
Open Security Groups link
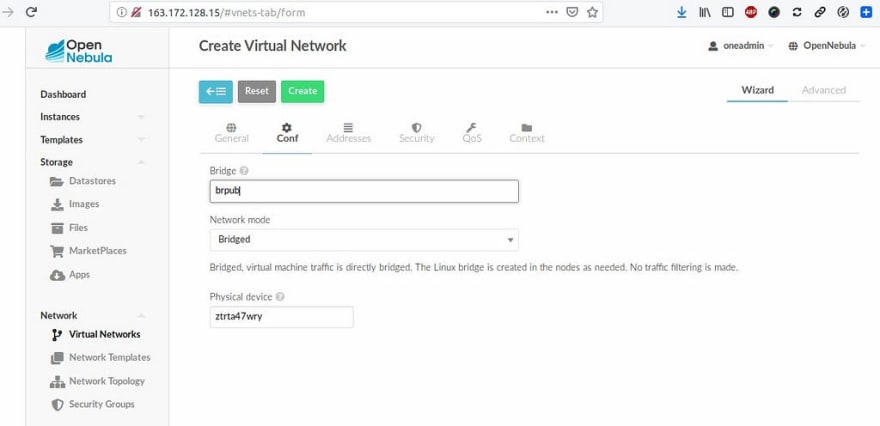tap(102, 404)
